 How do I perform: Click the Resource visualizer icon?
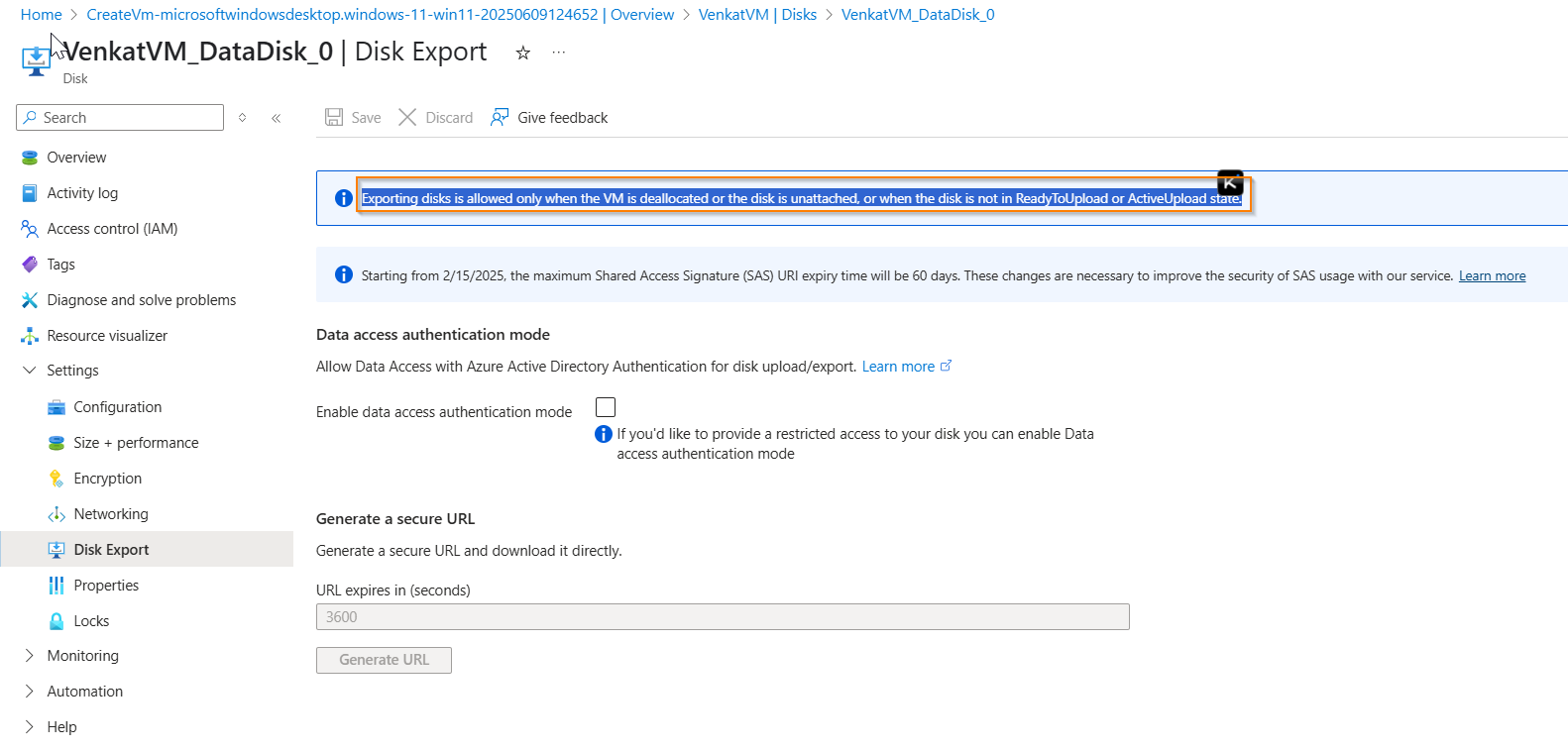point(30,336)
